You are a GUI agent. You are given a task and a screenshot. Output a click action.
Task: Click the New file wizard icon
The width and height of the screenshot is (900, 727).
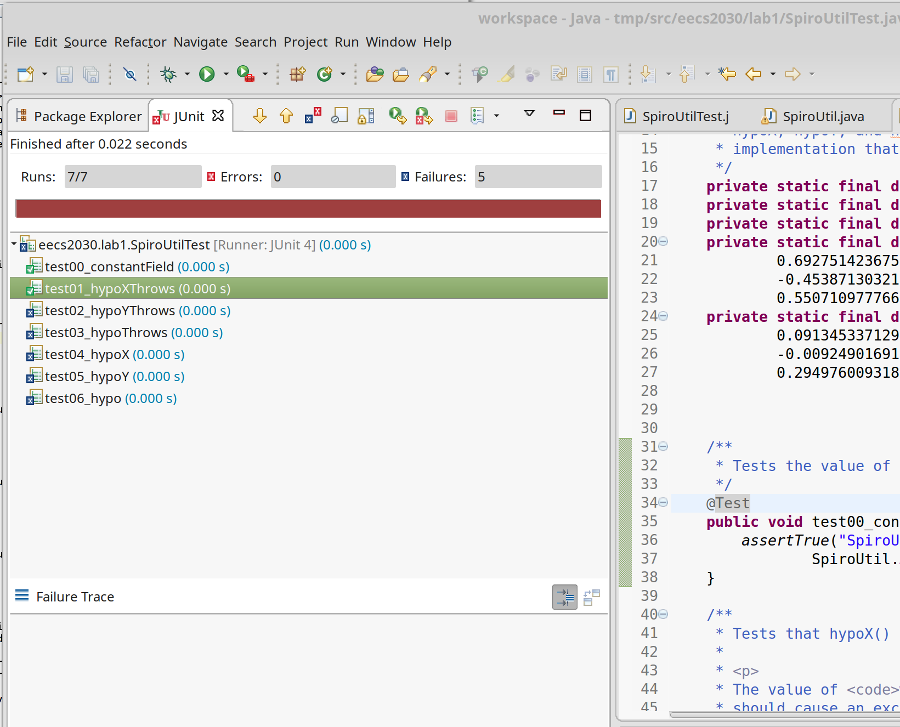point(26,75)
